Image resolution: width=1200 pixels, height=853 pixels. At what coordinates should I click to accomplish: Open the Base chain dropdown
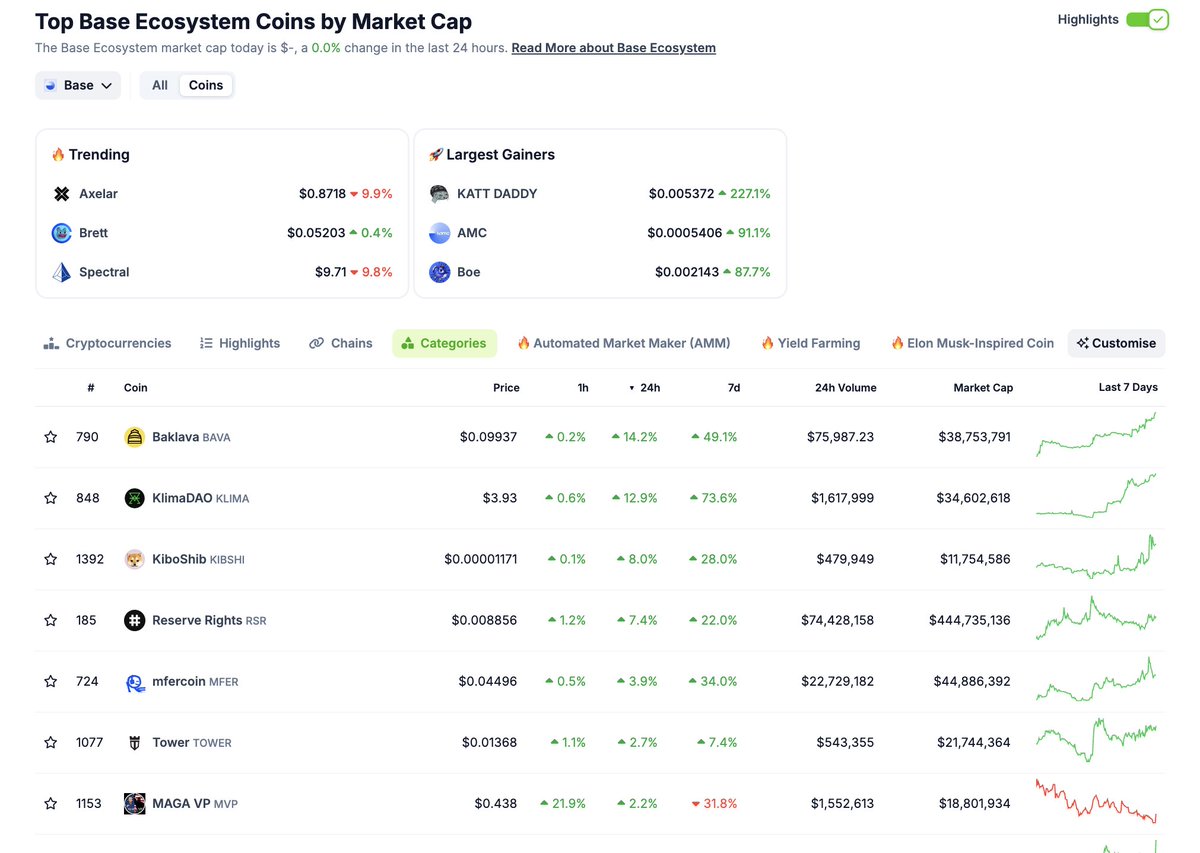coord(78,85)
